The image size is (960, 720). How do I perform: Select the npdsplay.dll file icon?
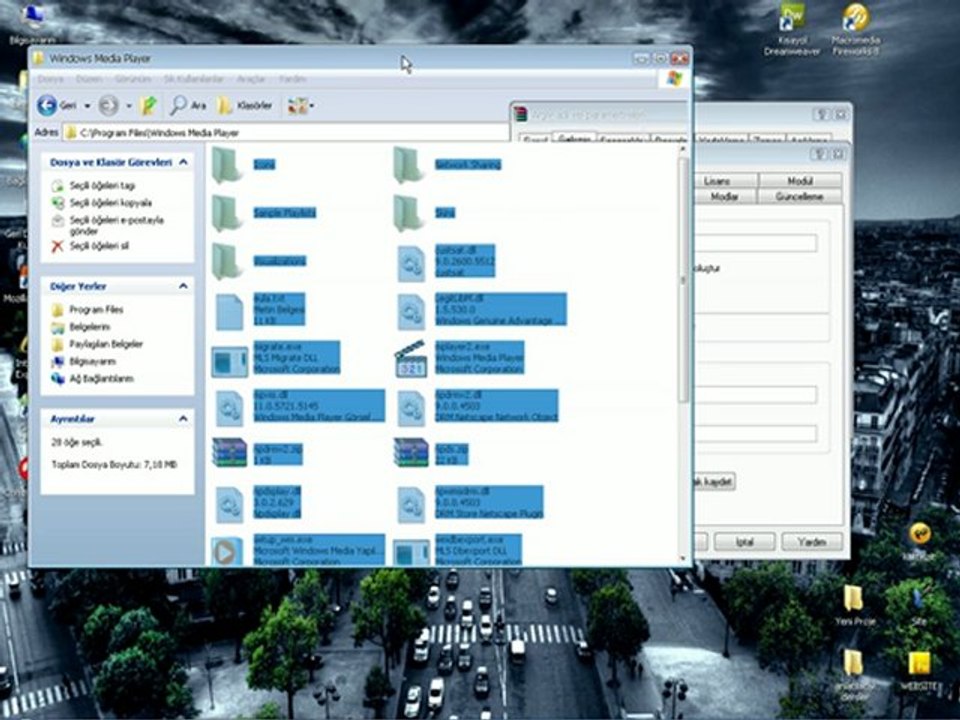[x=230, y=504]
